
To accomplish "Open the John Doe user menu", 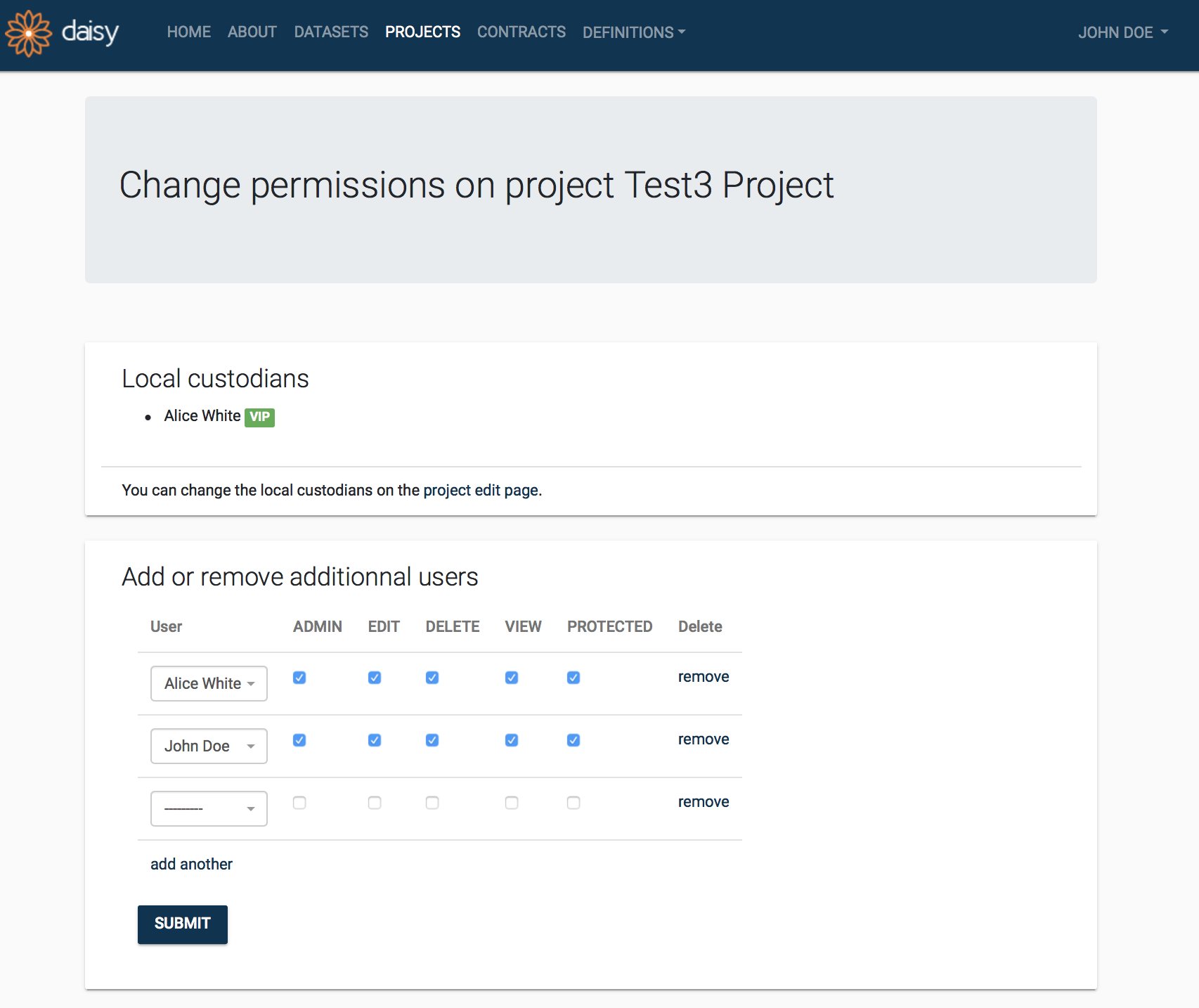I will point(1122,32).
